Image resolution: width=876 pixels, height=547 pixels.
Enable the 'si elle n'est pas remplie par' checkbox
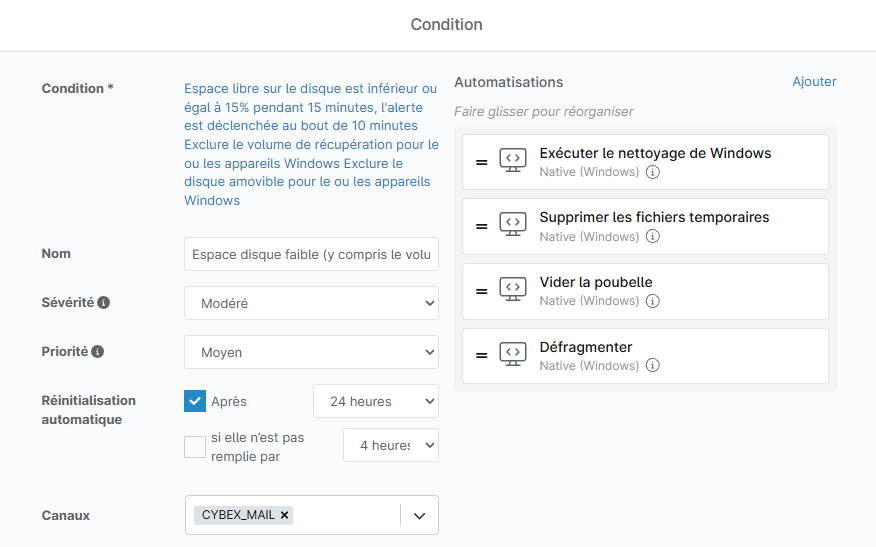(195, 446)
